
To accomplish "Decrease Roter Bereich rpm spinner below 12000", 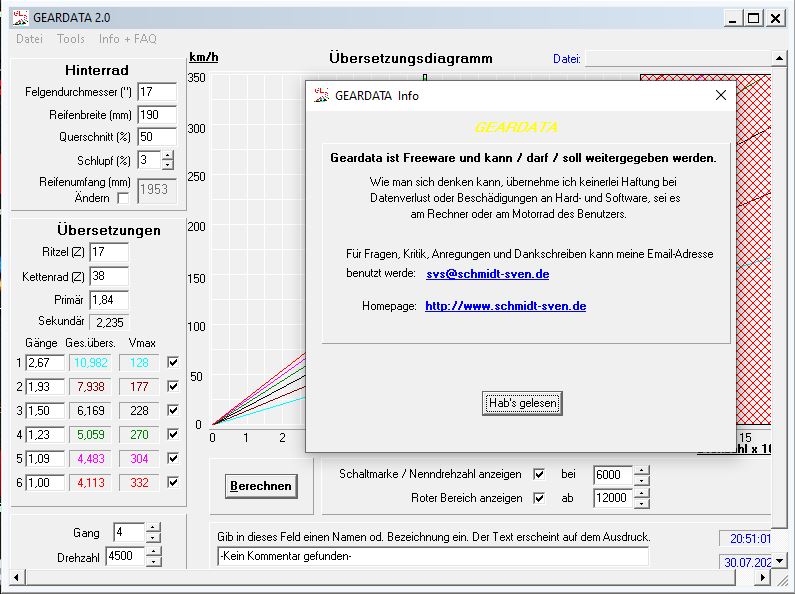I will pyautogui.click(x=642, y=503).
